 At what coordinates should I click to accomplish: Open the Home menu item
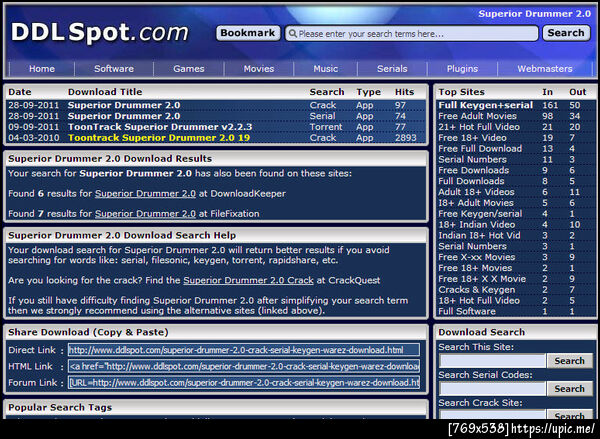[42, 69]
